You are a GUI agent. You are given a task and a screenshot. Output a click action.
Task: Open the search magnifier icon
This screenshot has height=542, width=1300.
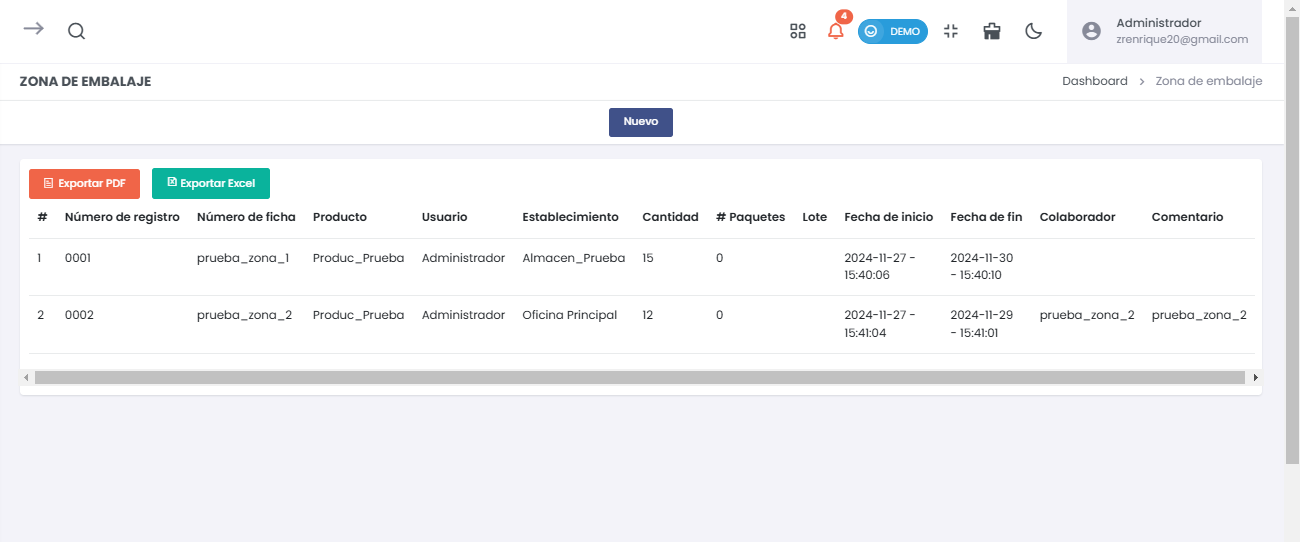76,31
